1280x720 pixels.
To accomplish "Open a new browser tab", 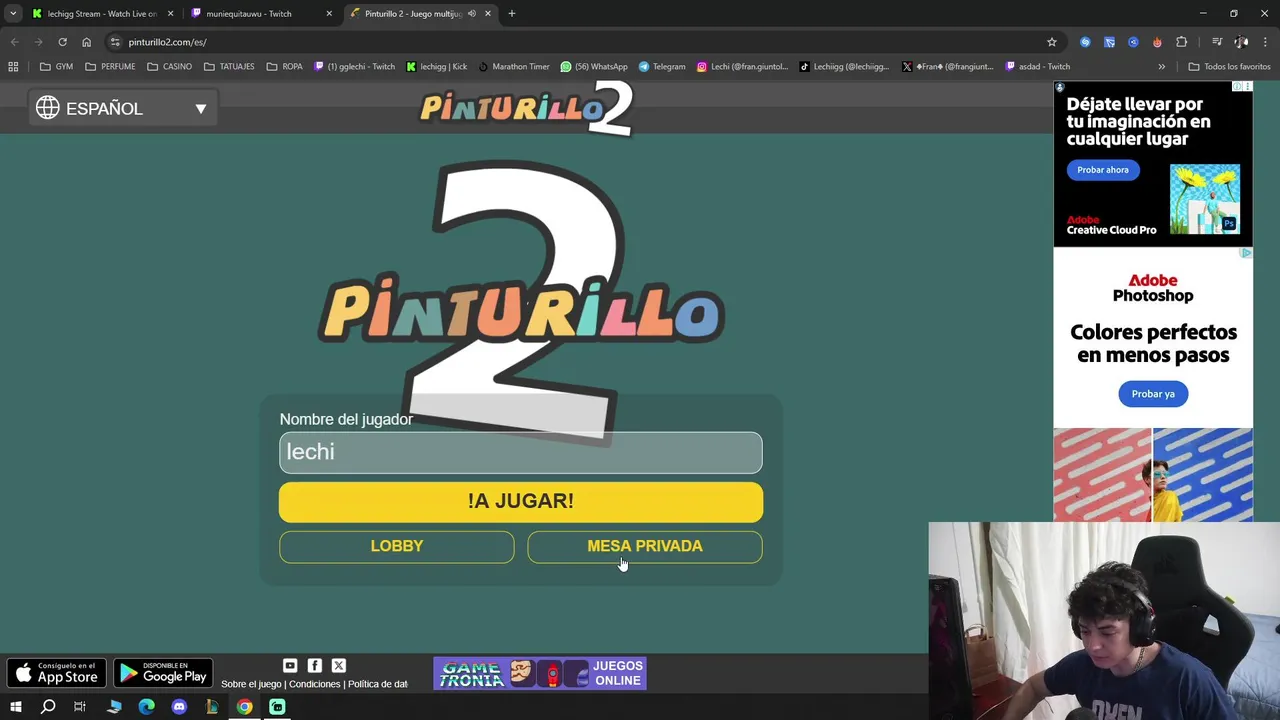I will tap(512, 13).
